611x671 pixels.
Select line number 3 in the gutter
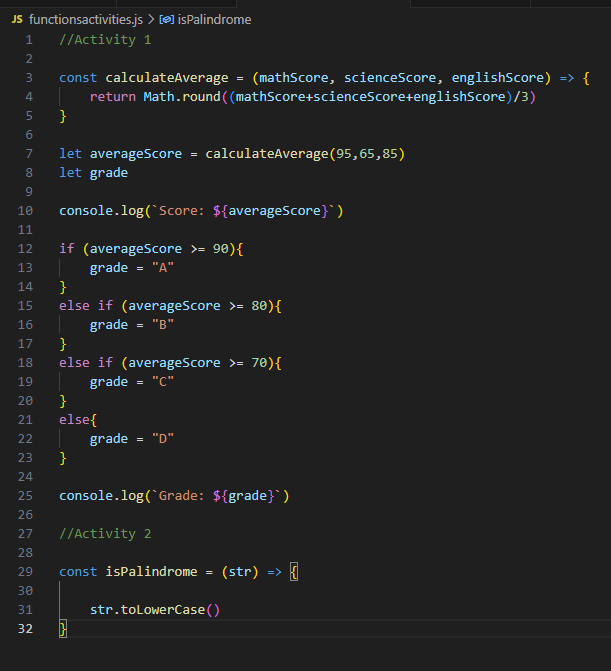29,77
